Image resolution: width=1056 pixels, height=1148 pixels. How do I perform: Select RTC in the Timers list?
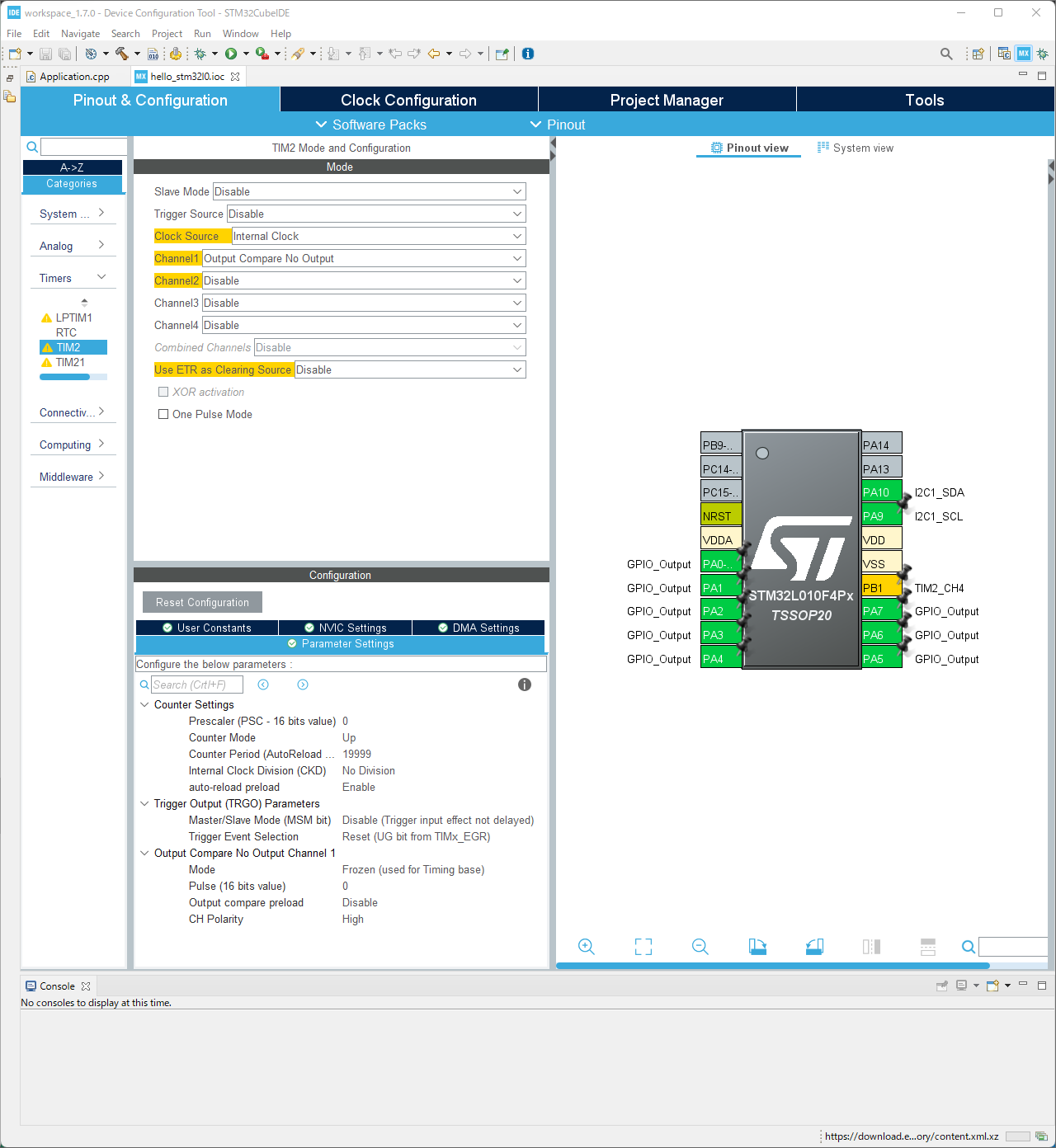point(66,332)
